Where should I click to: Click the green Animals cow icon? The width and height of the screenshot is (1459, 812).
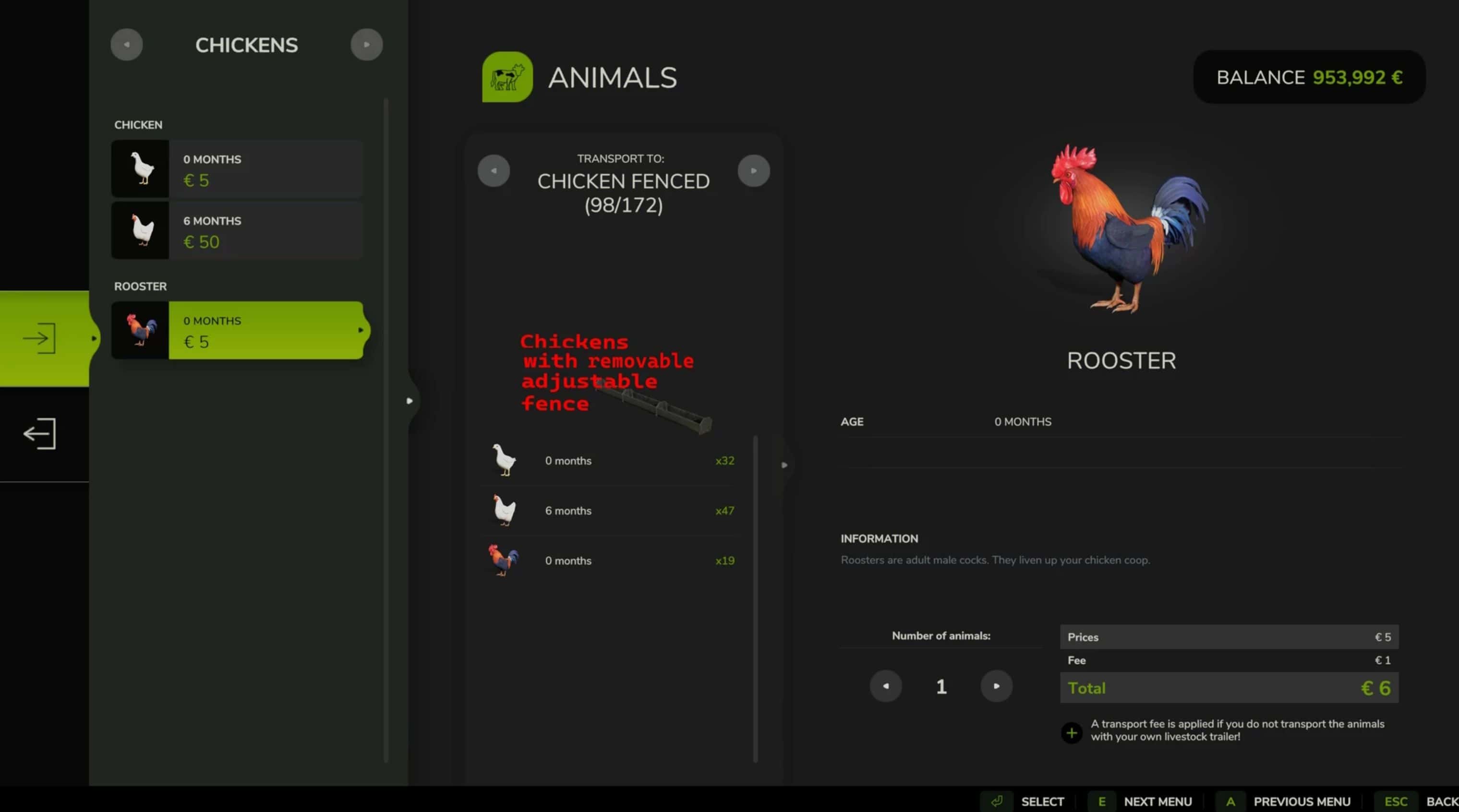(x=507, y=77)
